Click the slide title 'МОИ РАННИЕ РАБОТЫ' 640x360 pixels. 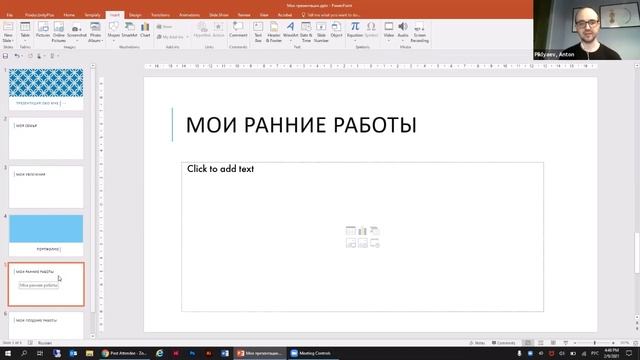point(301,125)
